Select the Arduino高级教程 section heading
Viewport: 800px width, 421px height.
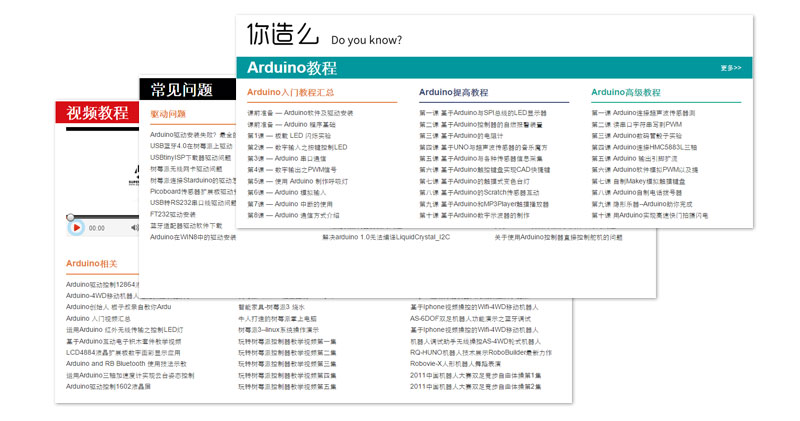tap(625, 92)
